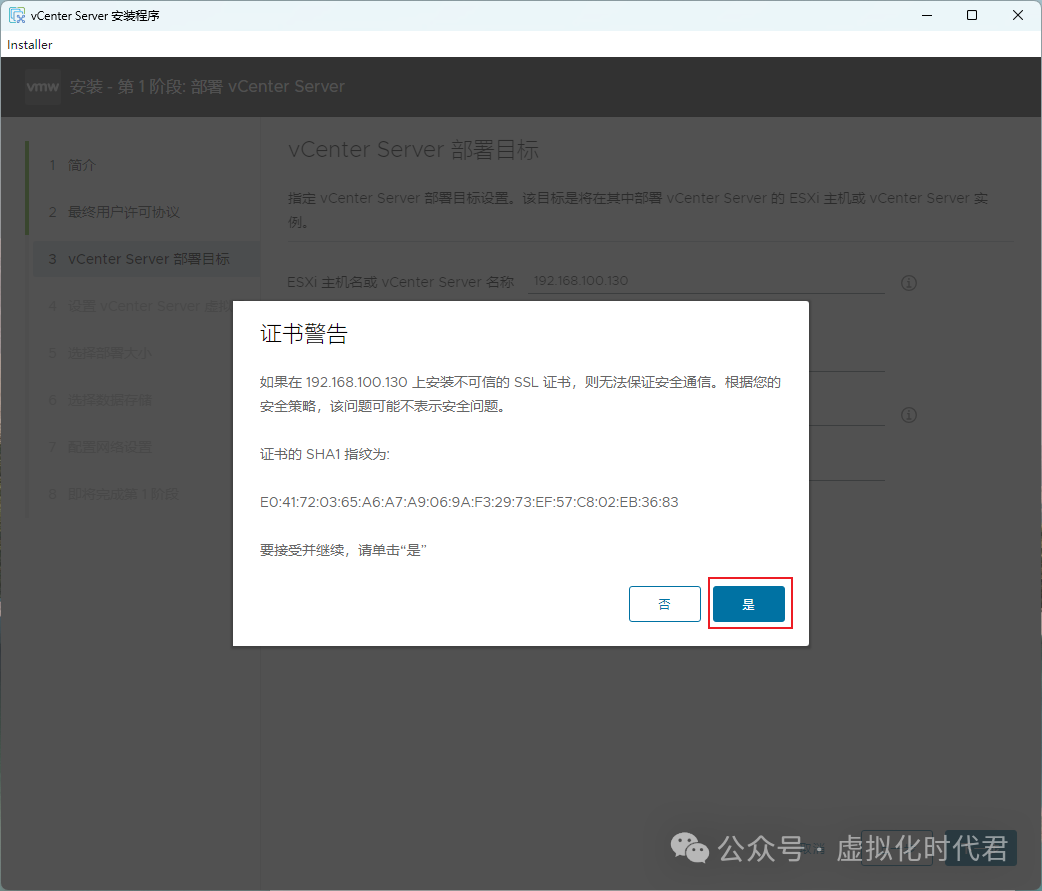1042x891 pixels.
Task: Click info icon next to ESXi host name field
Action: tap(908, 283)
